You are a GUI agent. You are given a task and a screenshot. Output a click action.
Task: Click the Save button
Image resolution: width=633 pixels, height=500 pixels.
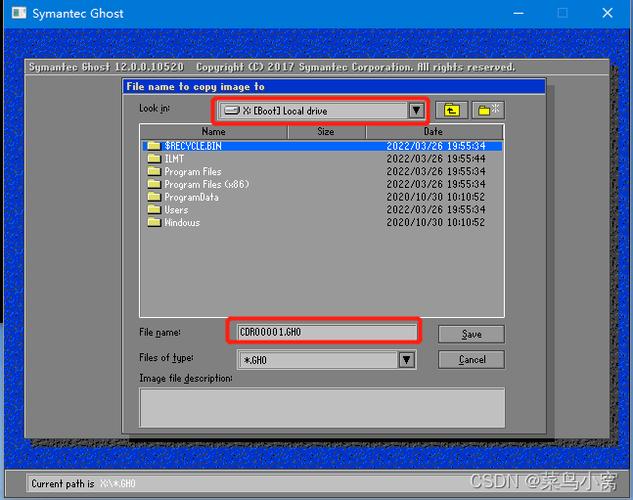tap(471, 334)
